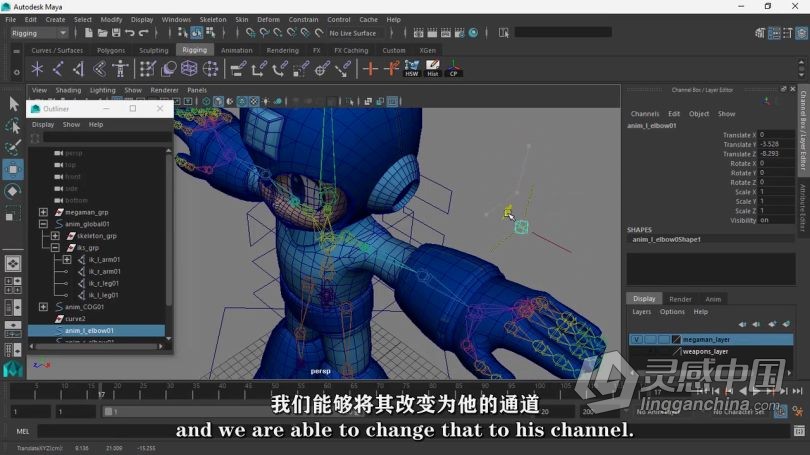This screenshot has width=810, height=455.
Task: Switch to the Animation shelf tab
Action: [x=237, y=50]
